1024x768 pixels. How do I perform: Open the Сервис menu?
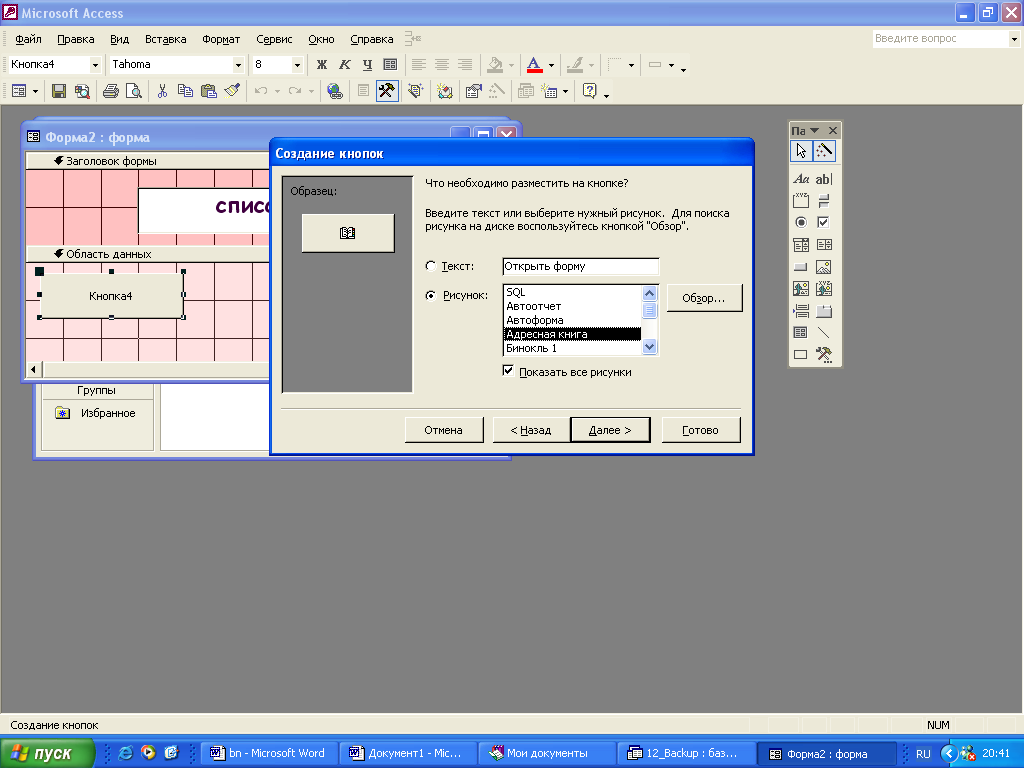[x=274, y=39]
